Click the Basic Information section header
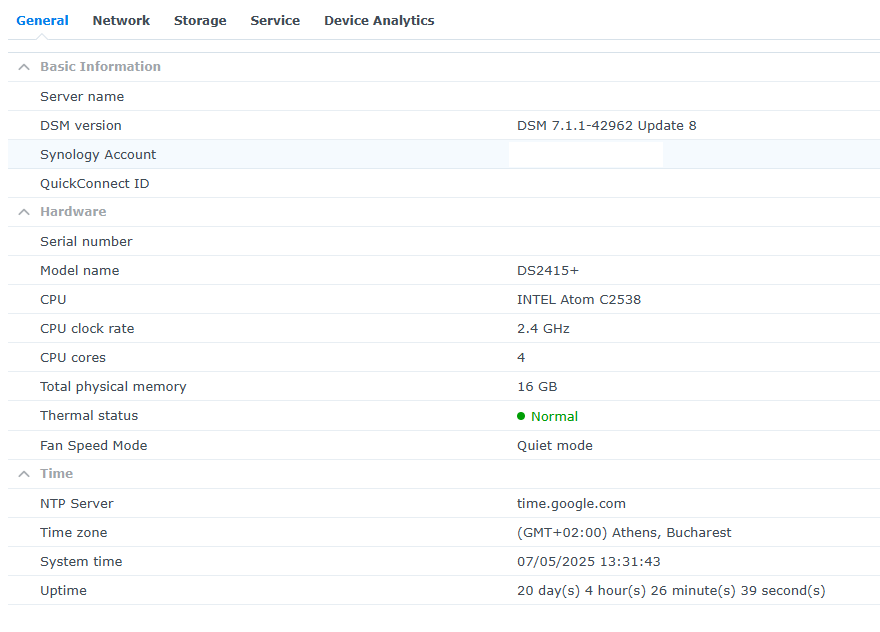Screen dimensions: 880x632 click(100, 67)
